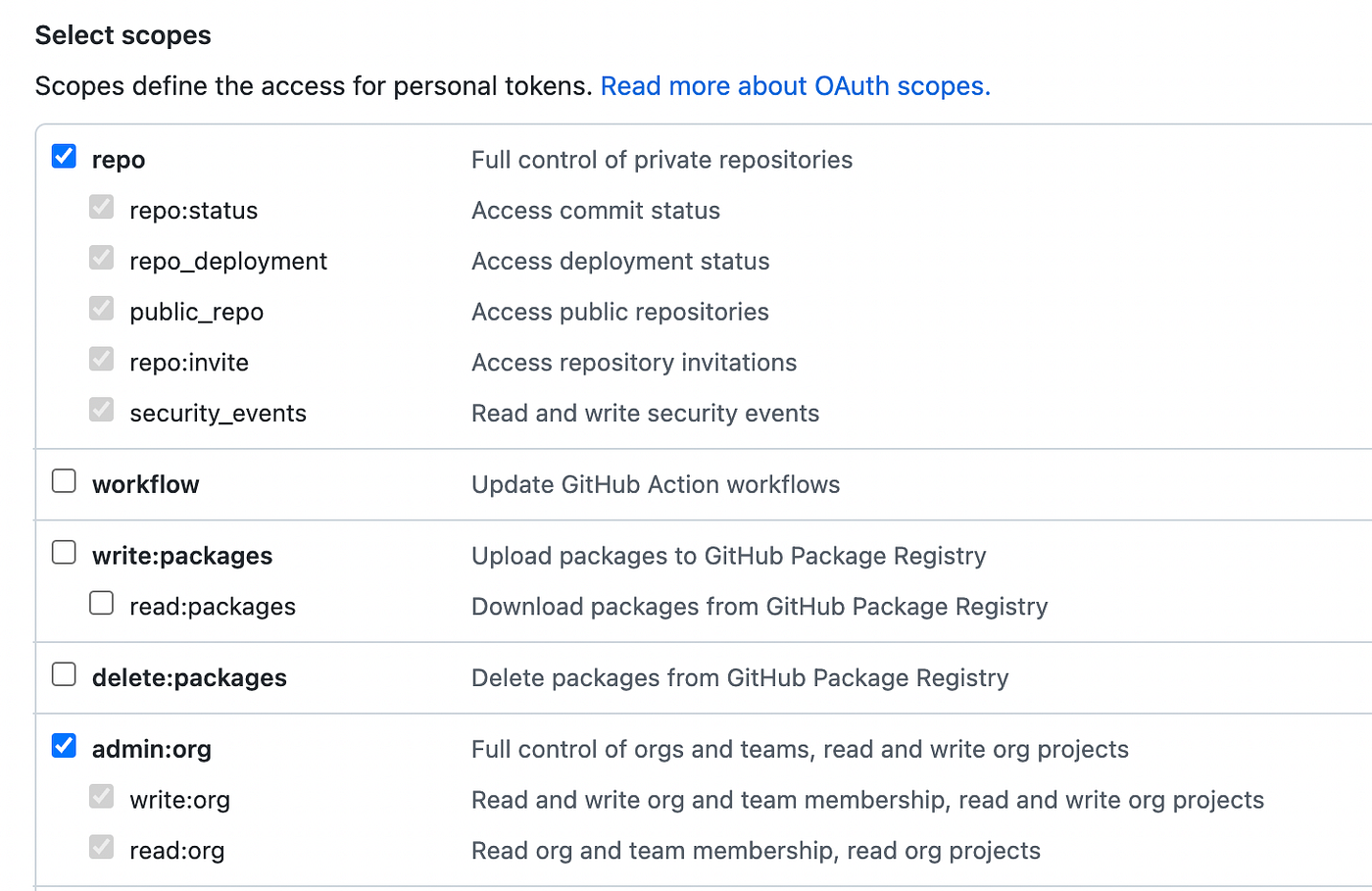Click the Select scopes heading
Viewport: 1372px width, 891px height.
[122, 35]
